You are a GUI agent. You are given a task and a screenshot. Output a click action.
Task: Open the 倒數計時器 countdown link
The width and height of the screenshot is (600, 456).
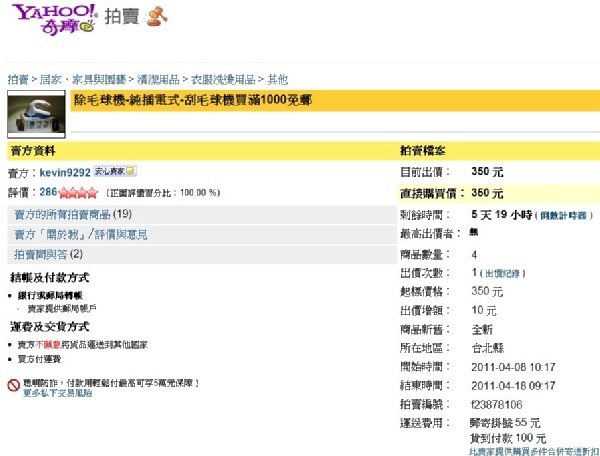click(x=565, y=215)
